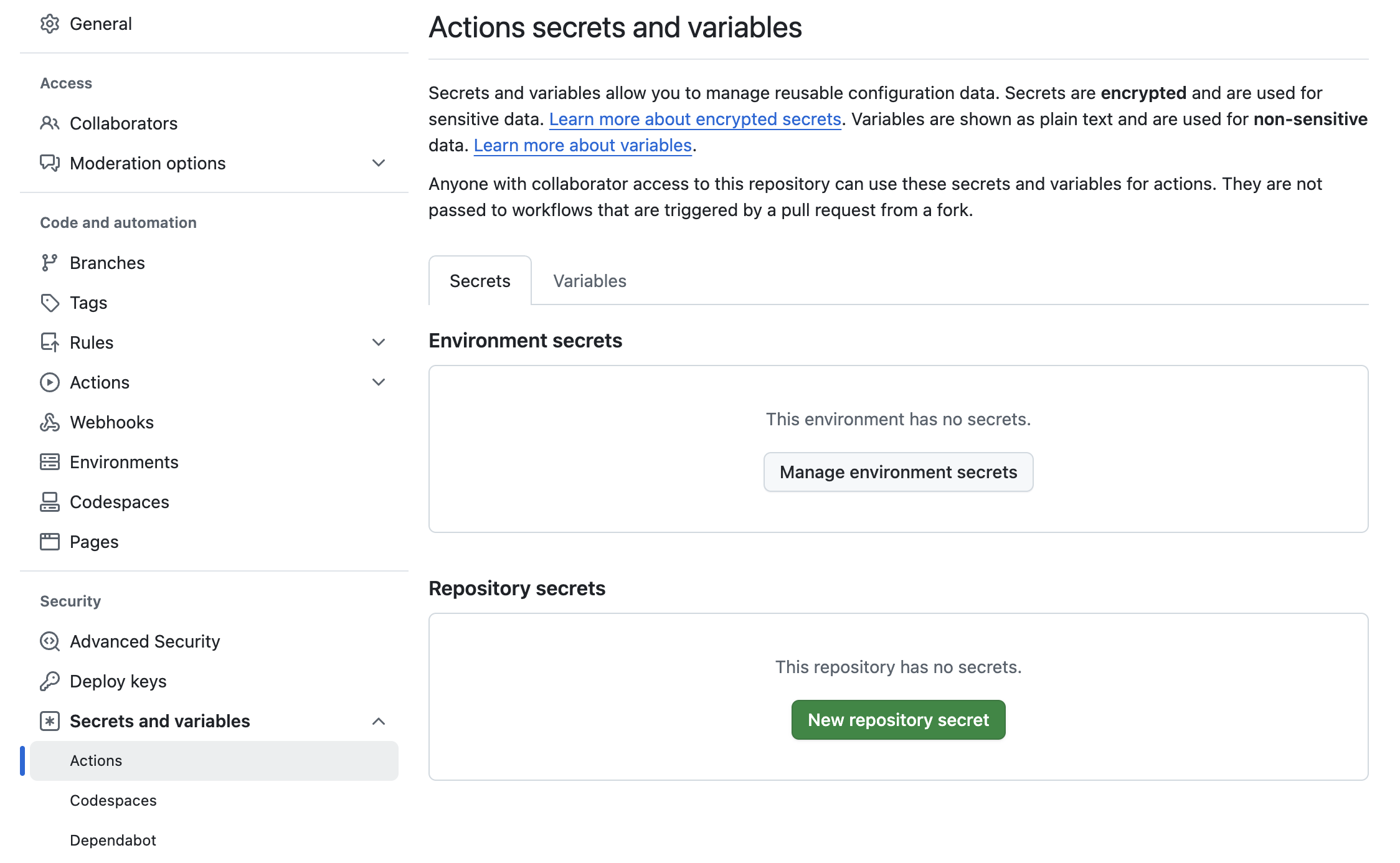
Task: Click the Tags label icon
Action: click(x=49, y=303)
